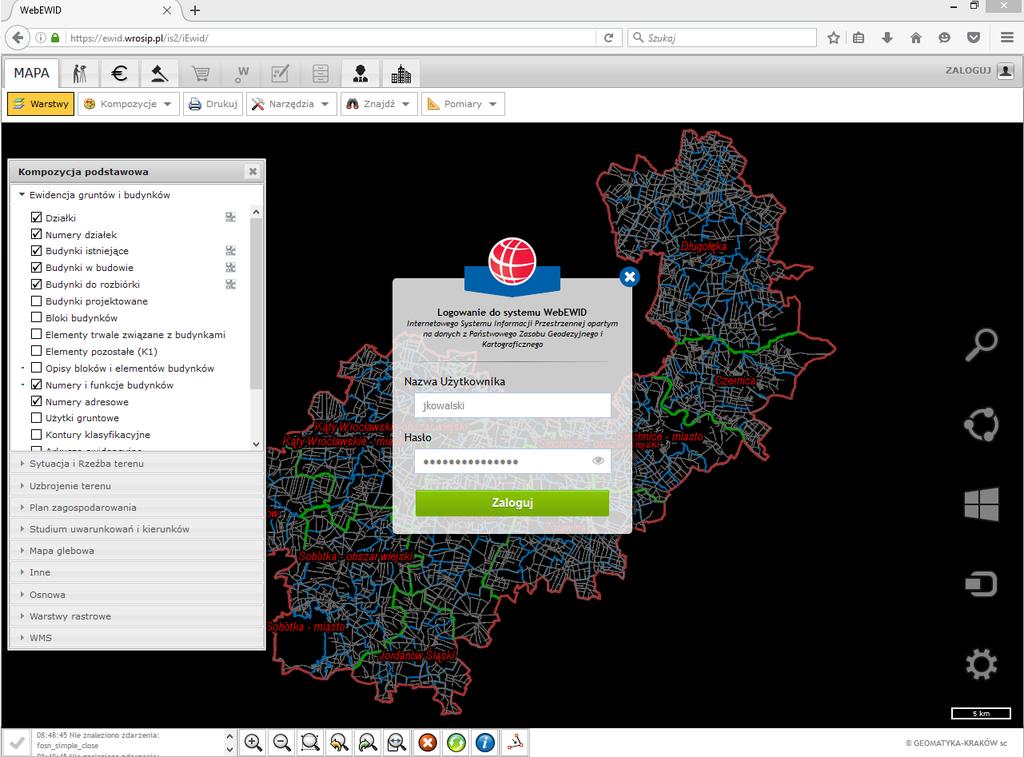
Task: Click the Drukuj print button
Action: point(214,104)
